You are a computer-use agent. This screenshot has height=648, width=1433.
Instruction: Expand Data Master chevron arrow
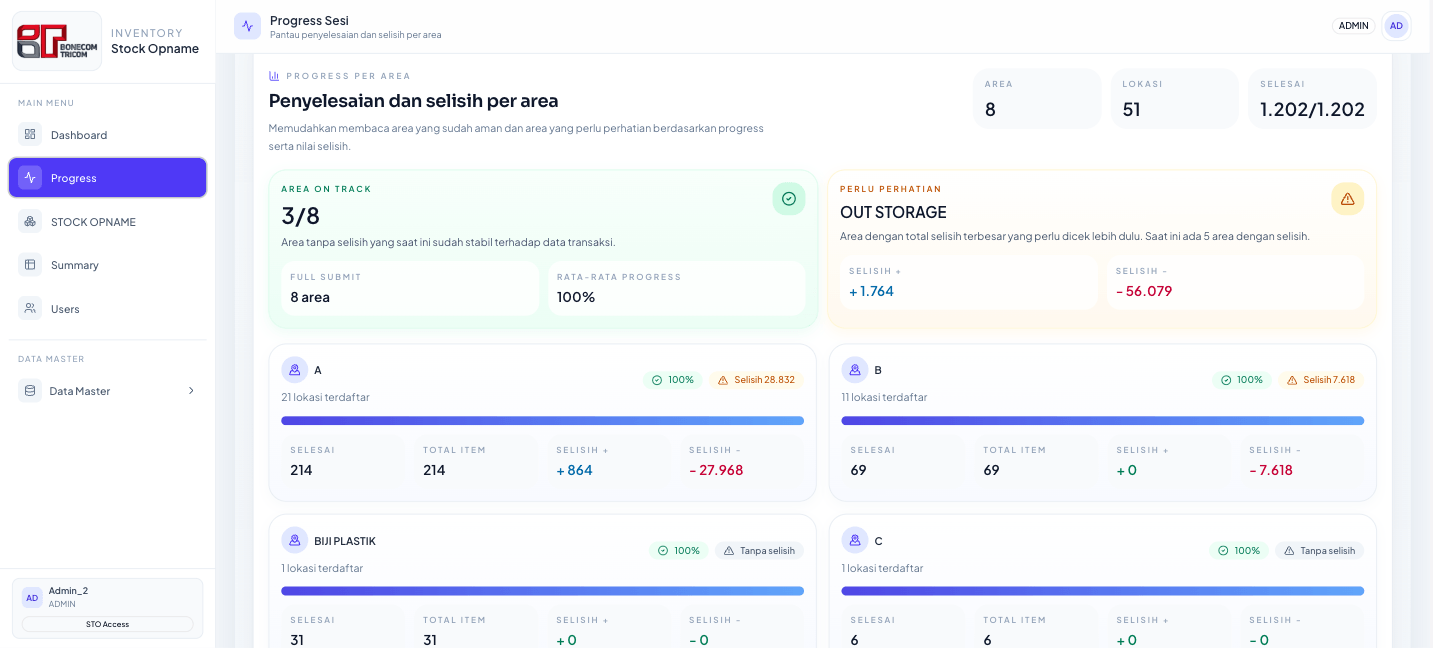191,391
